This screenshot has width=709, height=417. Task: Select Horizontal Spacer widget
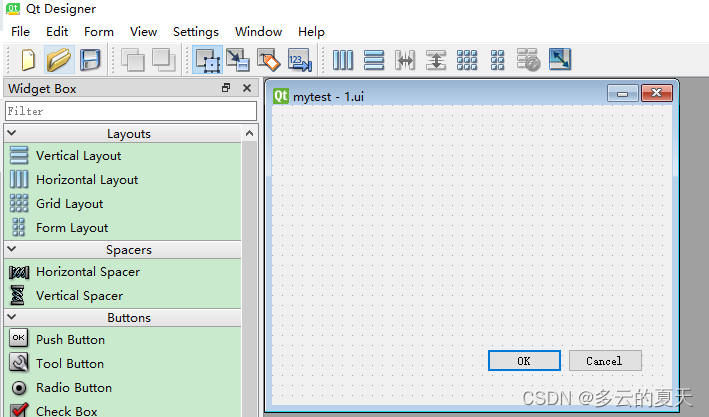123,272
